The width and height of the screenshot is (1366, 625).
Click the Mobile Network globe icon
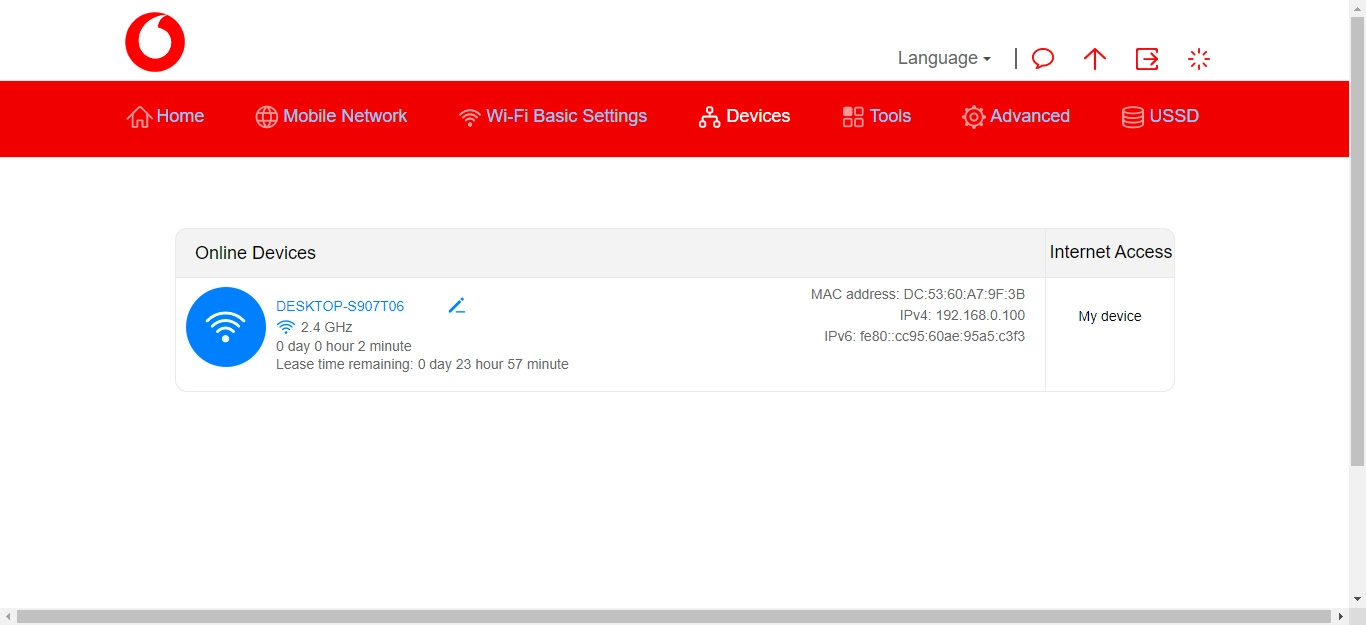(266, 117)
